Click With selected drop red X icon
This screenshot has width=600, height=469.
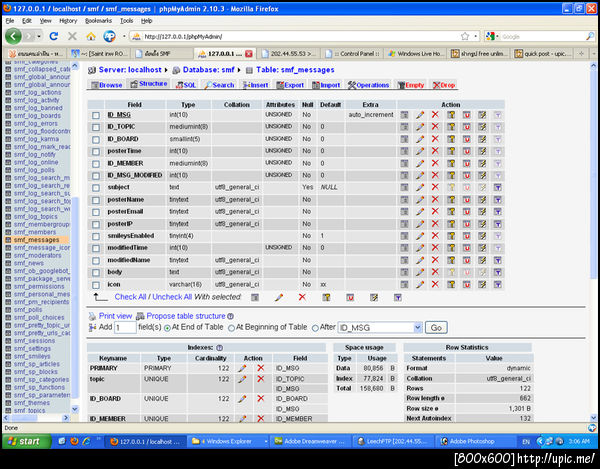click(x=302, y=297)
